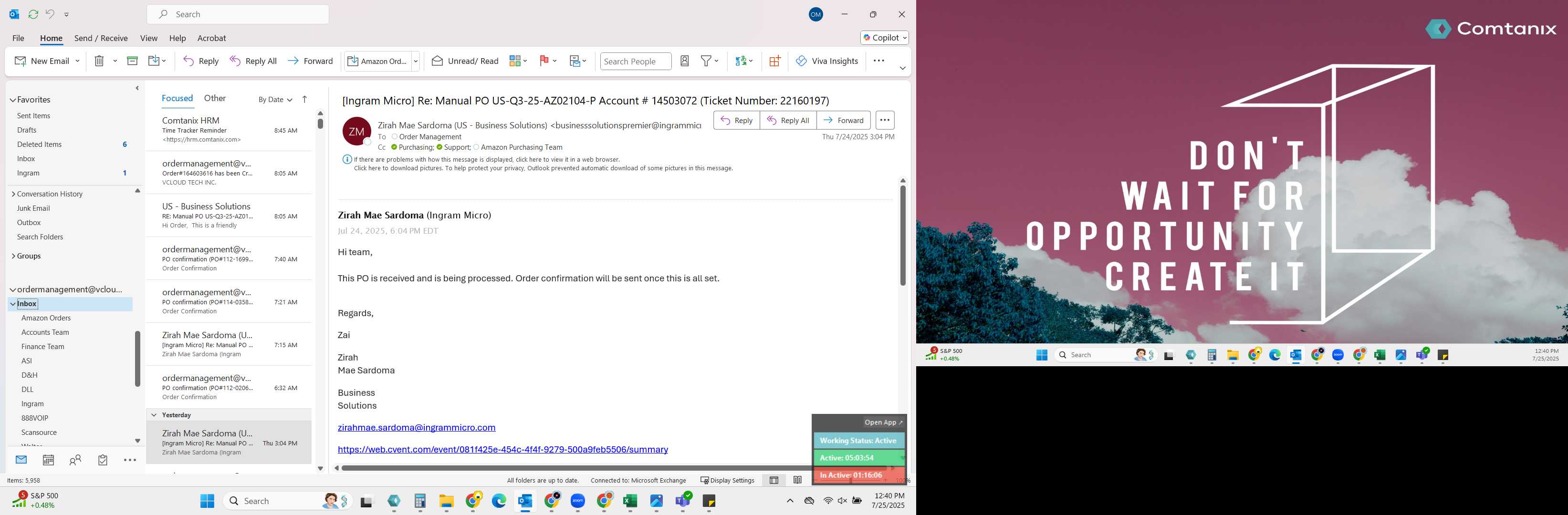Open the Address Book icon beside Search People
This screenshot has height=515, width=1568.
(684, 61)
